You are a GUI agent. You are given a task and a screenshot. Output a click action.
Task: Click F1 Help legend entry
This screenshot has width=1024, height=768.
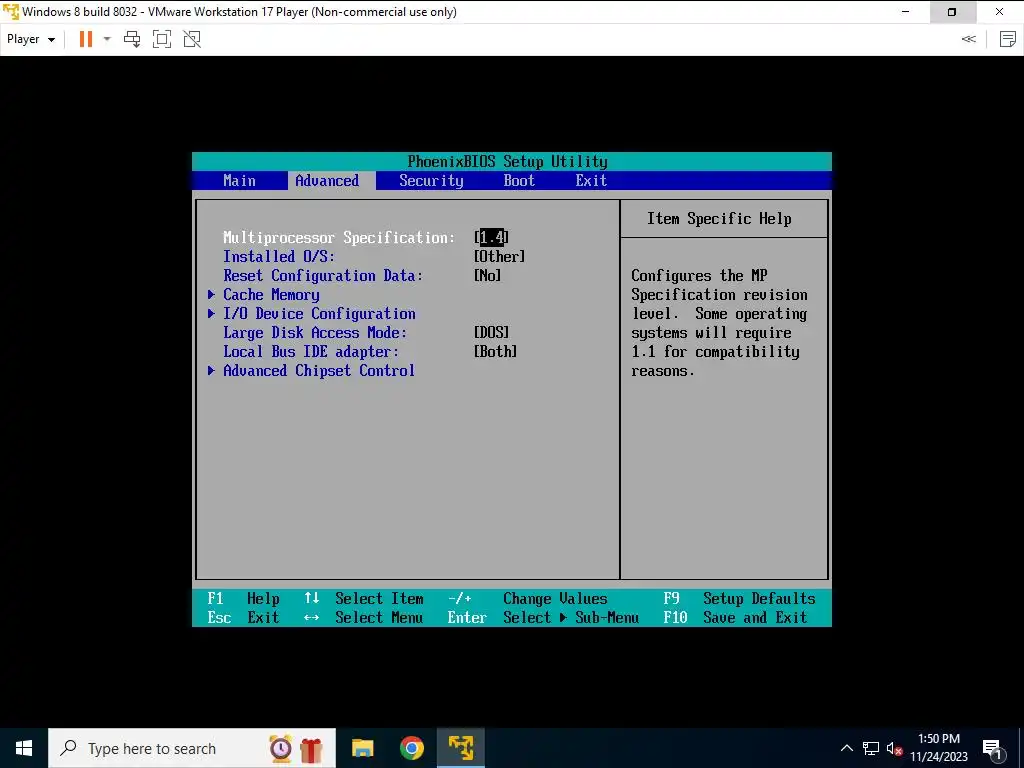click(x=244, y=598)
